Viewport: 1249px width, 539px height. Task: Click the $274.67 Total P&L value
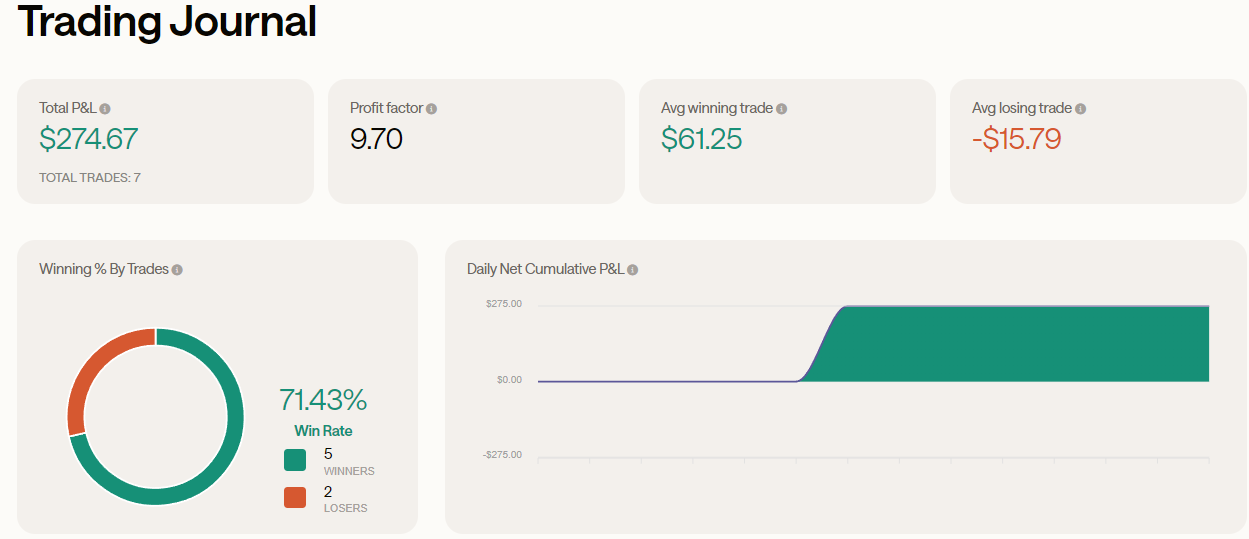pyautogui.click(x=88, y=139)
